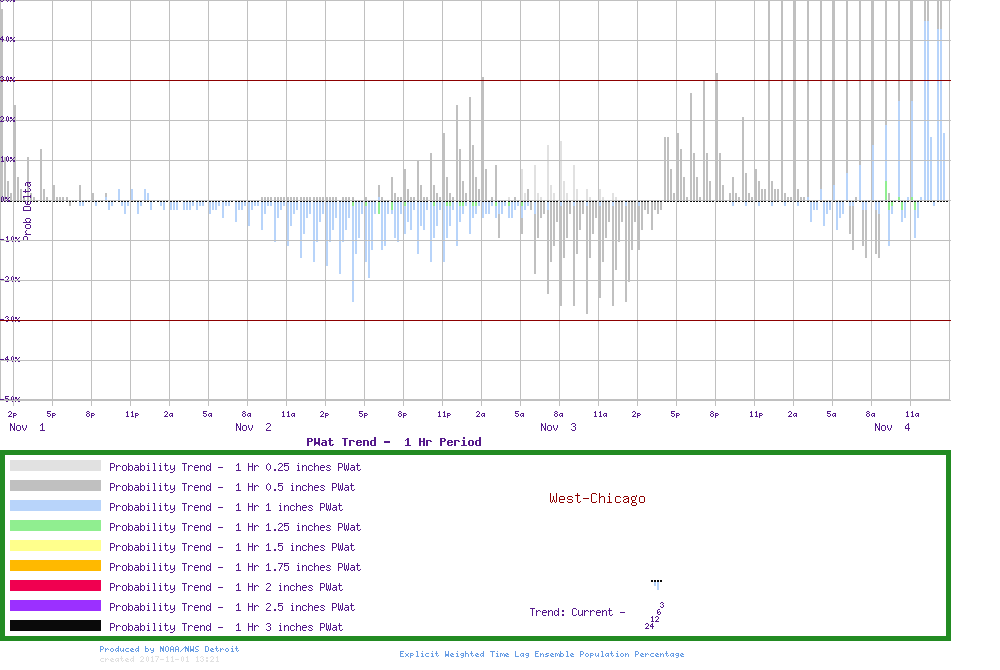Image resolution: width=1000 pixels, height=670 pixels.
Task: Jump to the Nov 4 date label
Action: point(892,427)
